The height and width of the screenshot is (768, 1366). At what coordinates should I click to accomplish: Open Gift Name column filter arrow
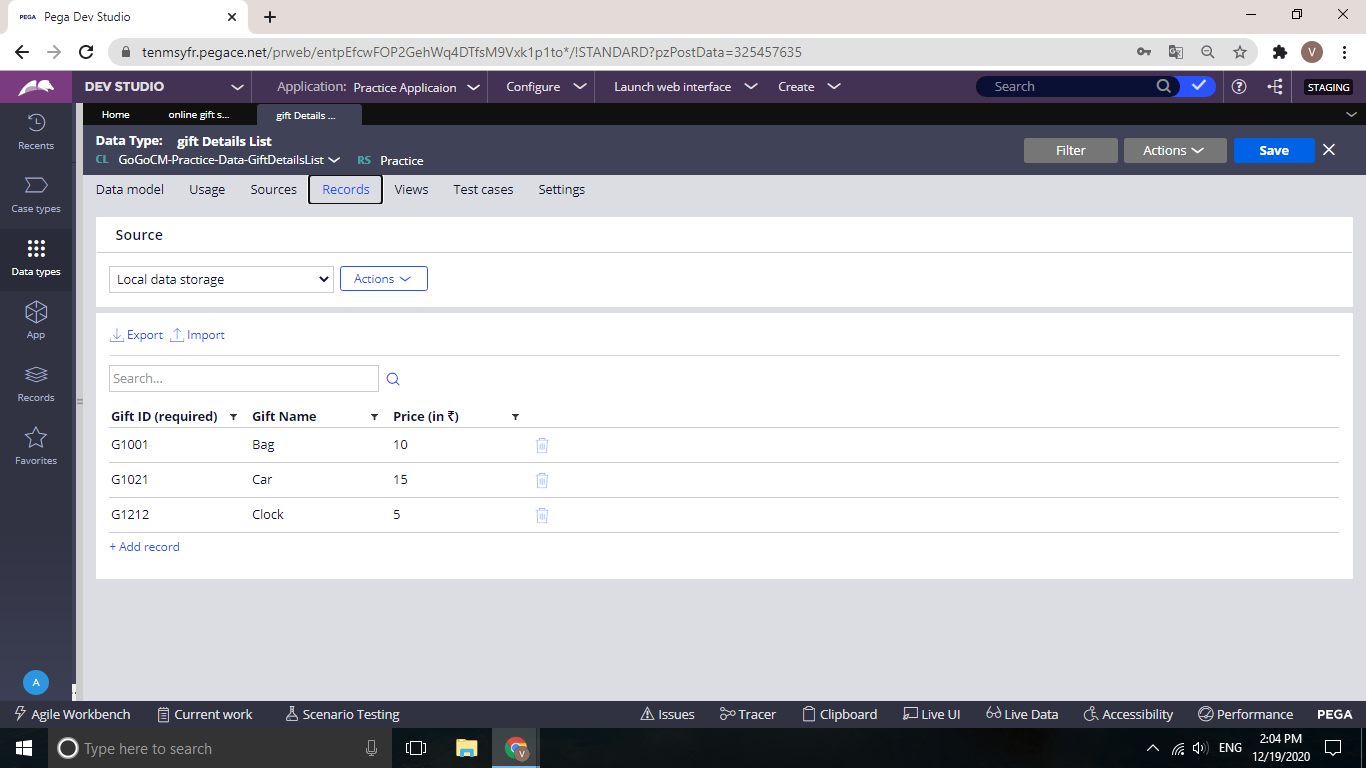[375, 417]
